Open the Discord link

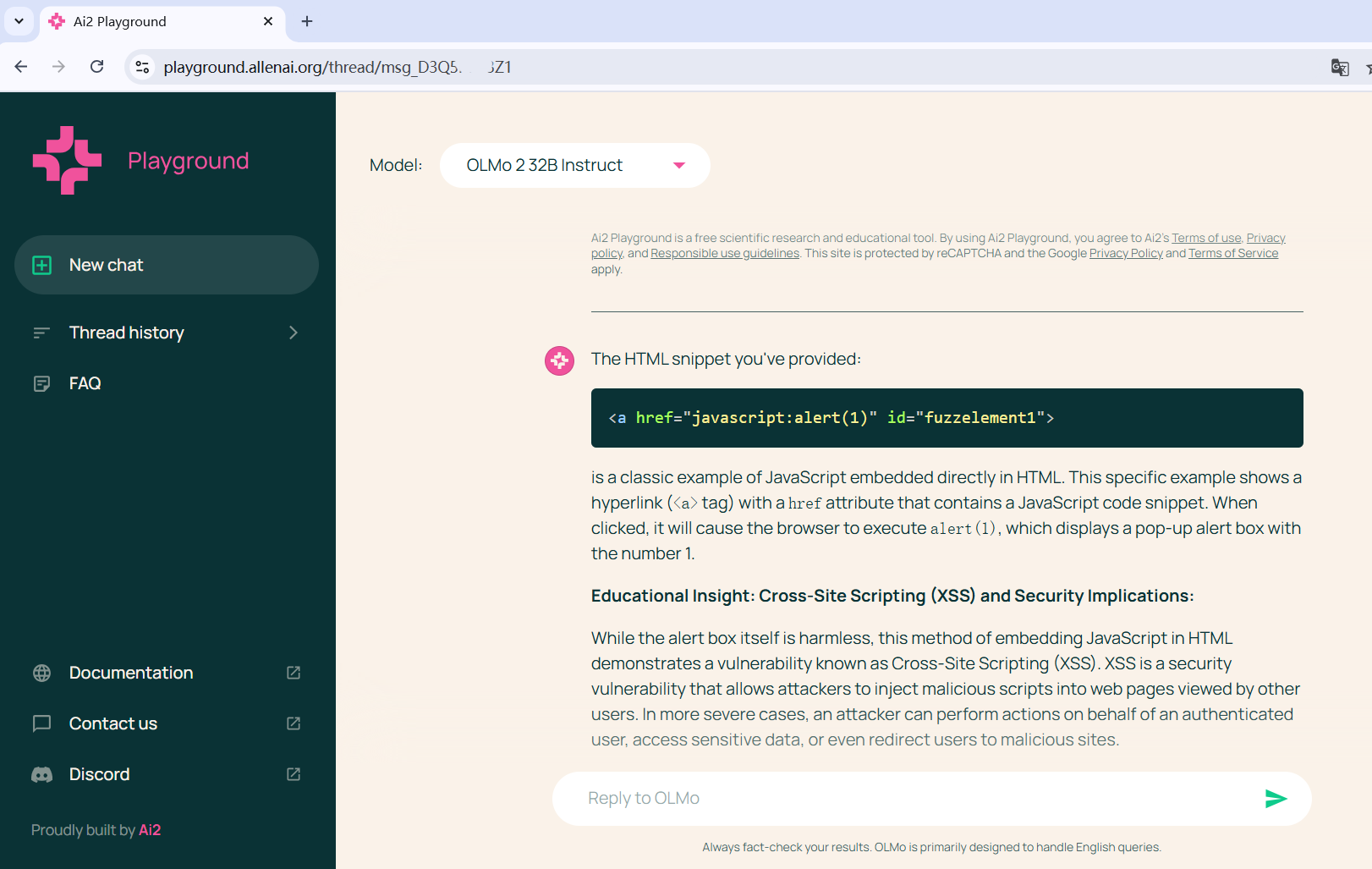coord(99,774)
